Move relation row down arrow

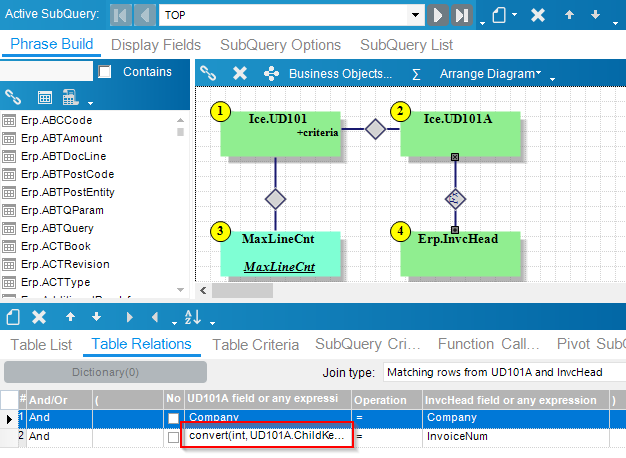(x=96, y=317)
